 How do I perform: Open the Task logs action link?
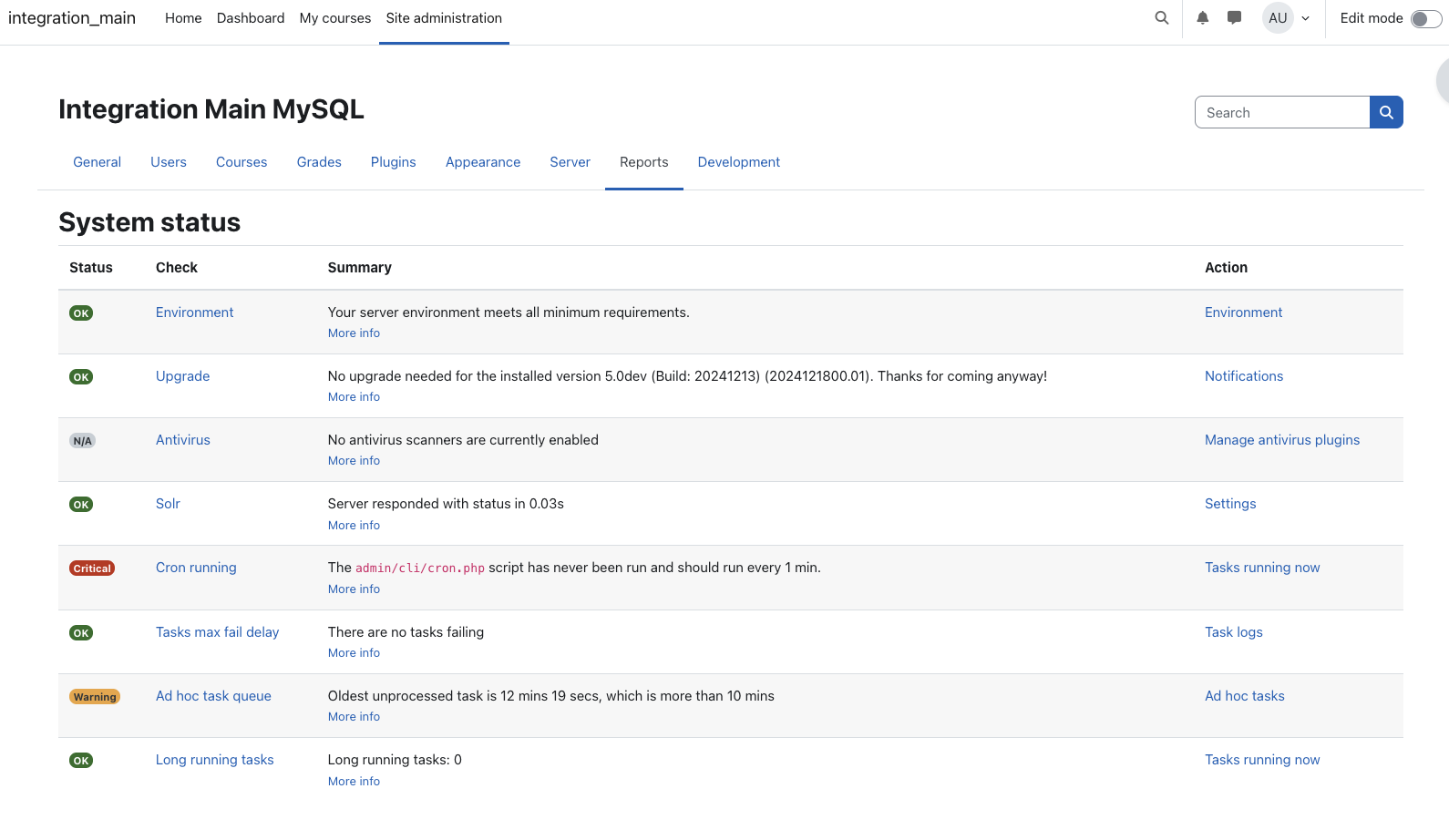pos(1234,632)
